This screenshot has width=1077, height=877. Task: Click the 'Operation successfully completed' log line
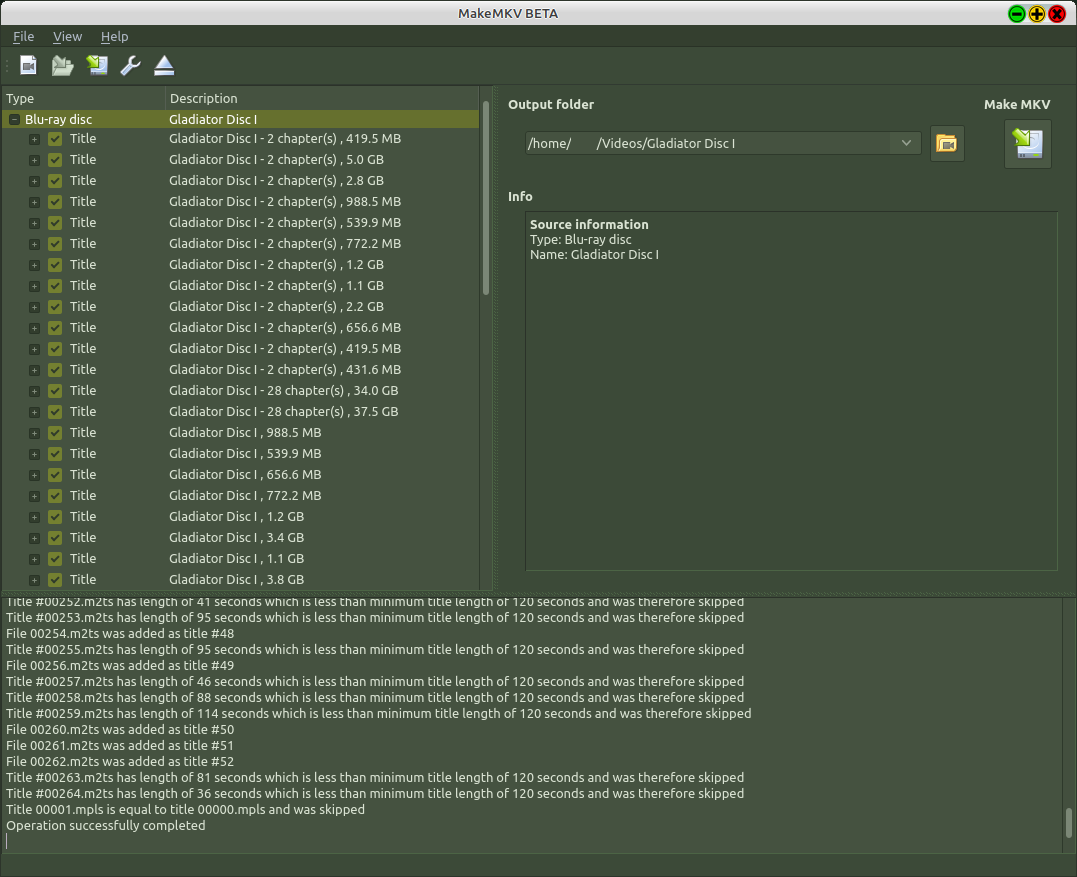coord(106,825)
